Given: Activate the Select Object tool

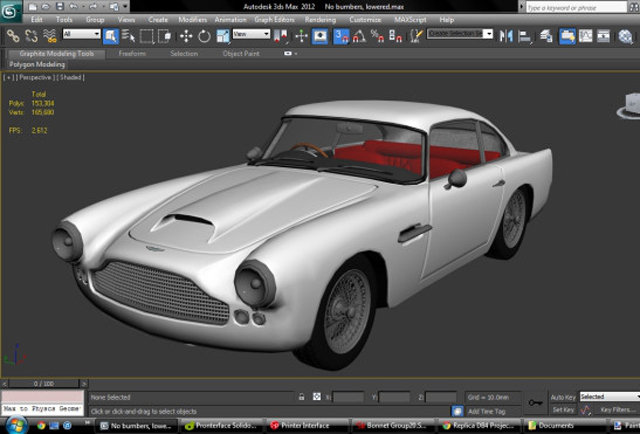Looking at the screenshot, I should click(111, 35).
